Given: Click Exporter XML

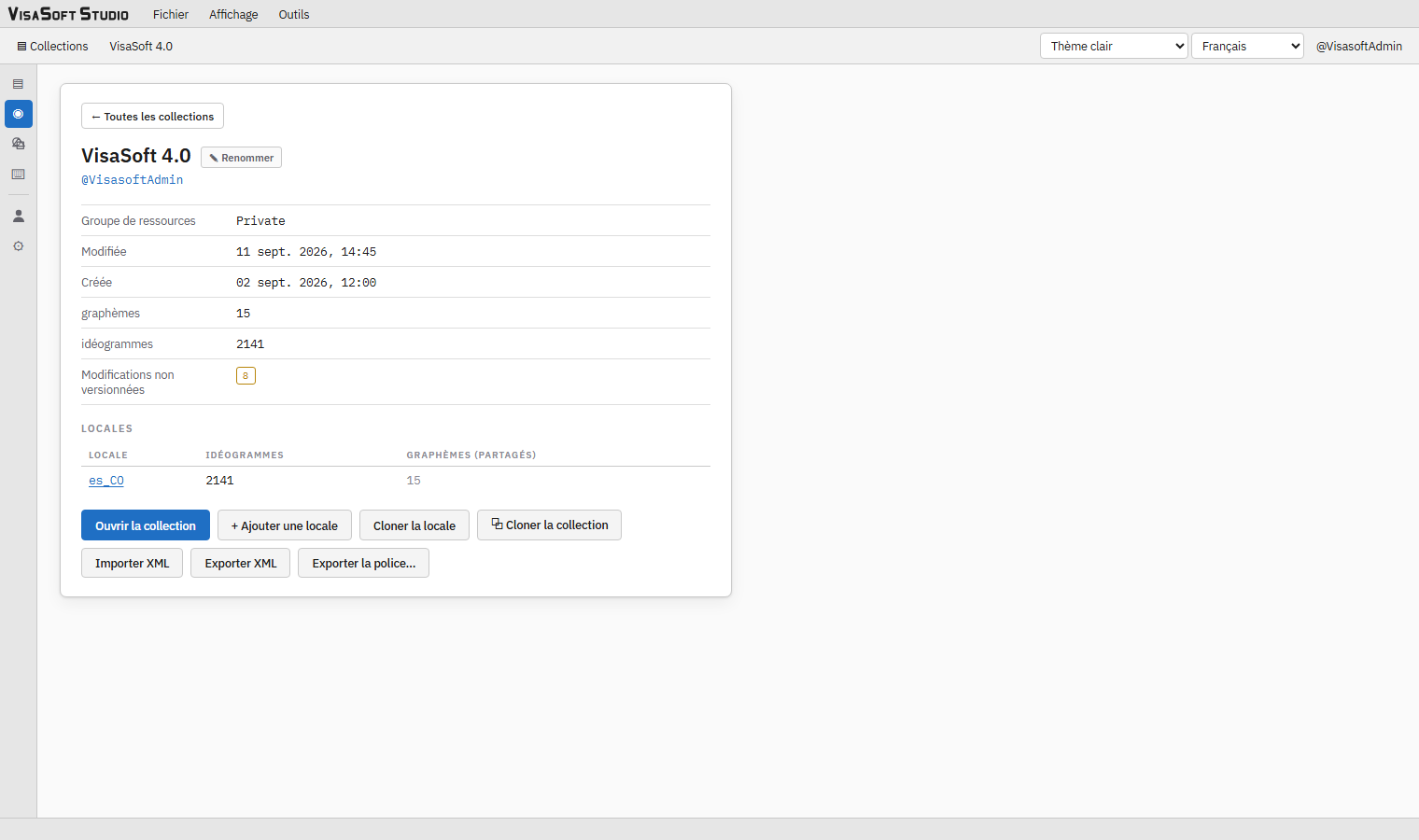Looking at the screenshot, I should pyautogui.click(x=241, y=563).
